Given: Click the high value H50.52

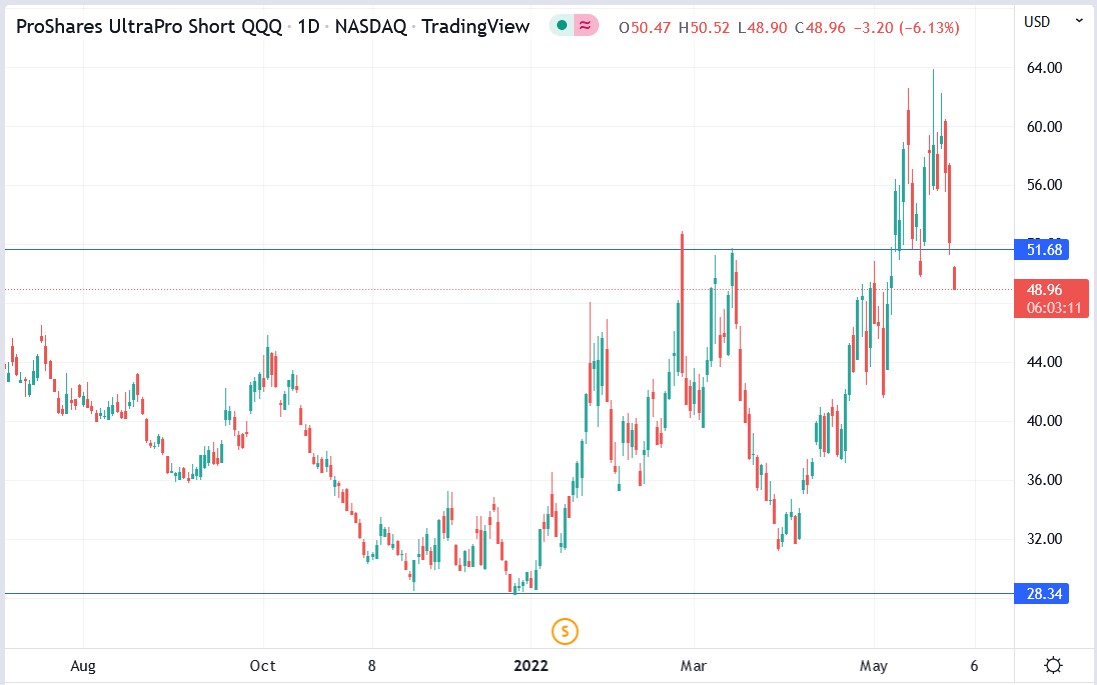Looking at the screenshot, I should 704,28.
